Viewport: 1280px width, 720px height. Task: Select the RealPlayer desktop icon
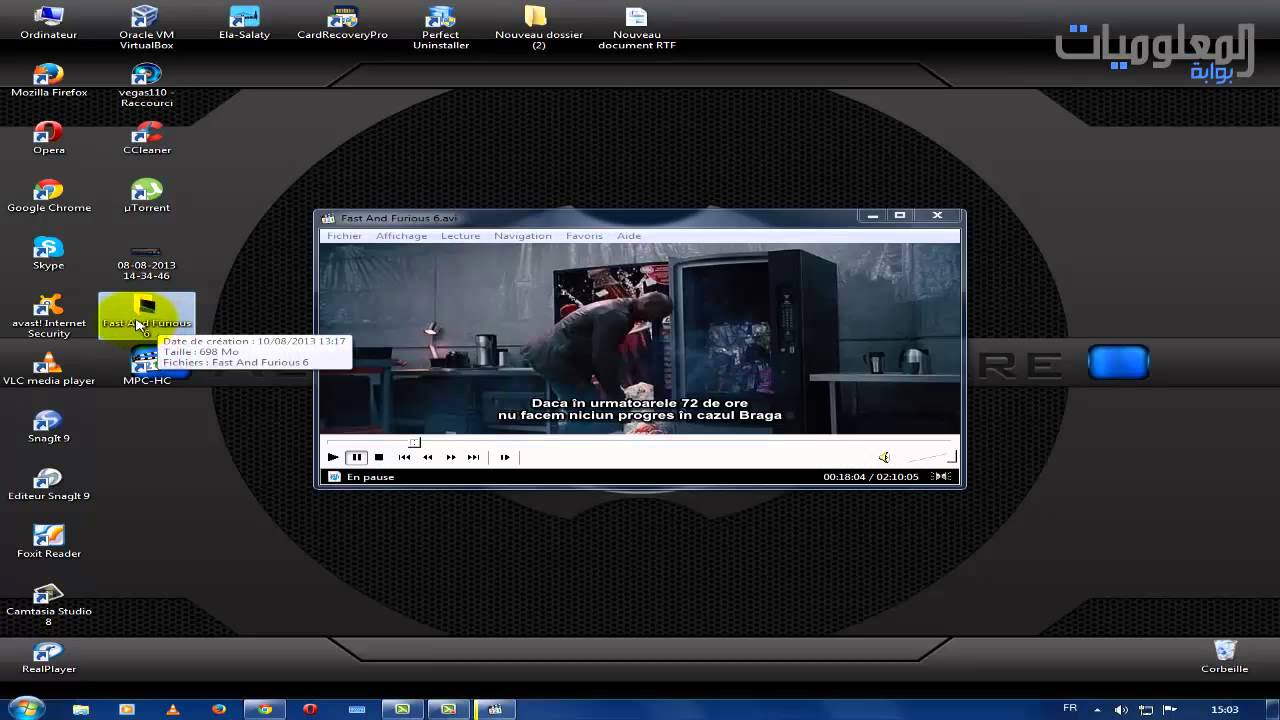48,657
